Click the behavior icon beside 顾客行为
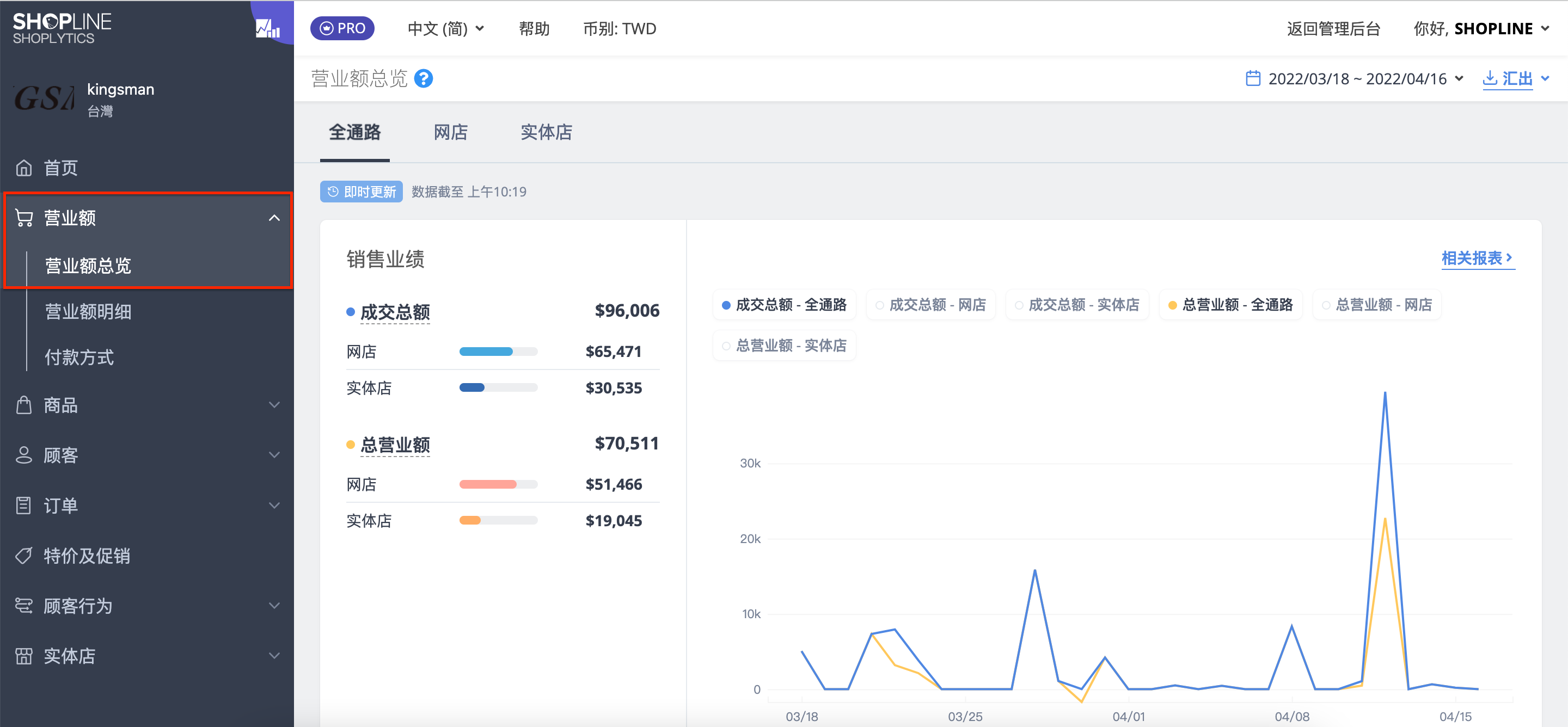Image resolution: width=1568 pixels, height=727 pixels. tap(24, 606)
